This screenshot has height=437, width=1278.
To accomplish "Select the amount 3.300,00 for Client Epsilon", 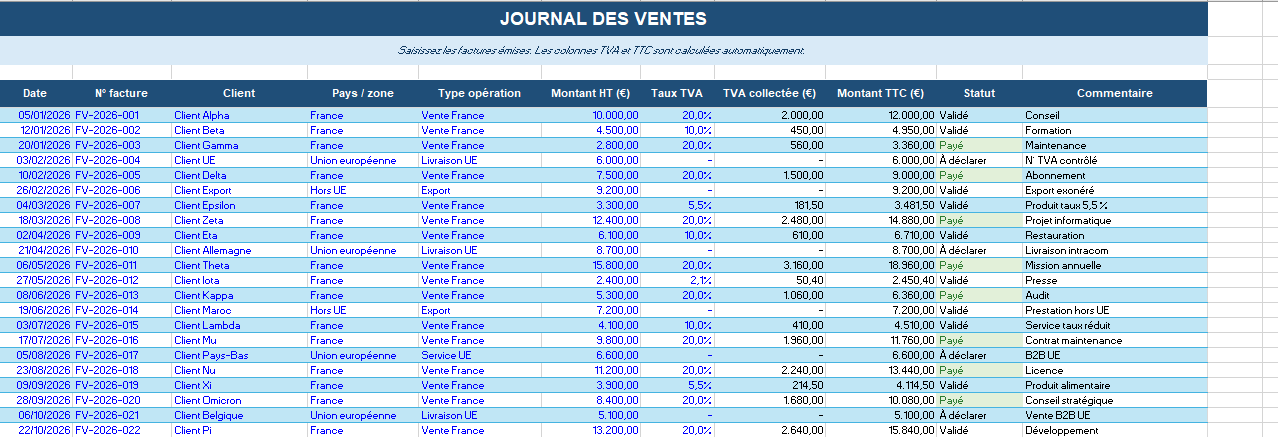I will (592, 205).
